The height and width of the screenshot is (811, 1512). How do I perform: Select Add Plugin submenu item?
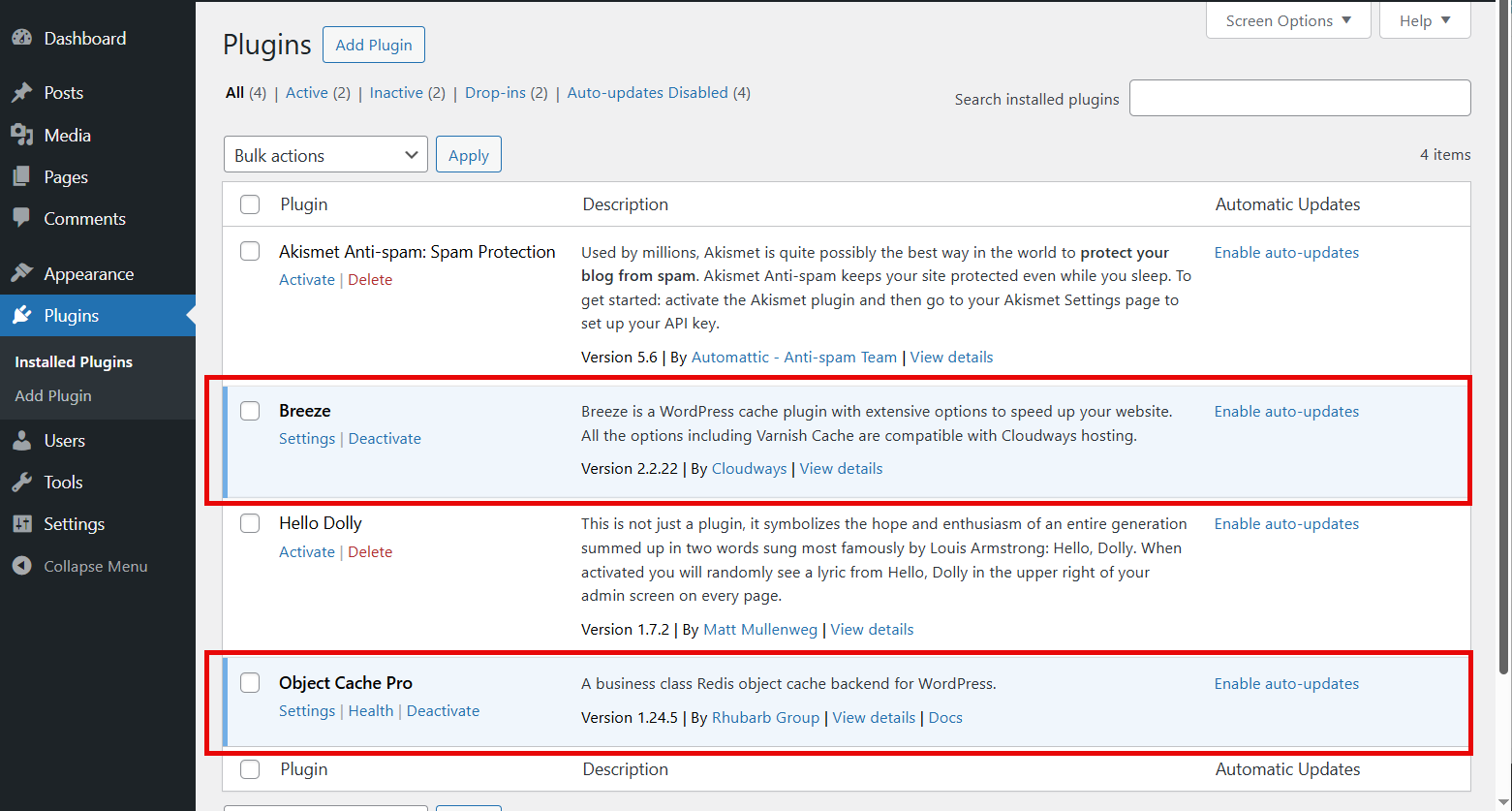53,395
